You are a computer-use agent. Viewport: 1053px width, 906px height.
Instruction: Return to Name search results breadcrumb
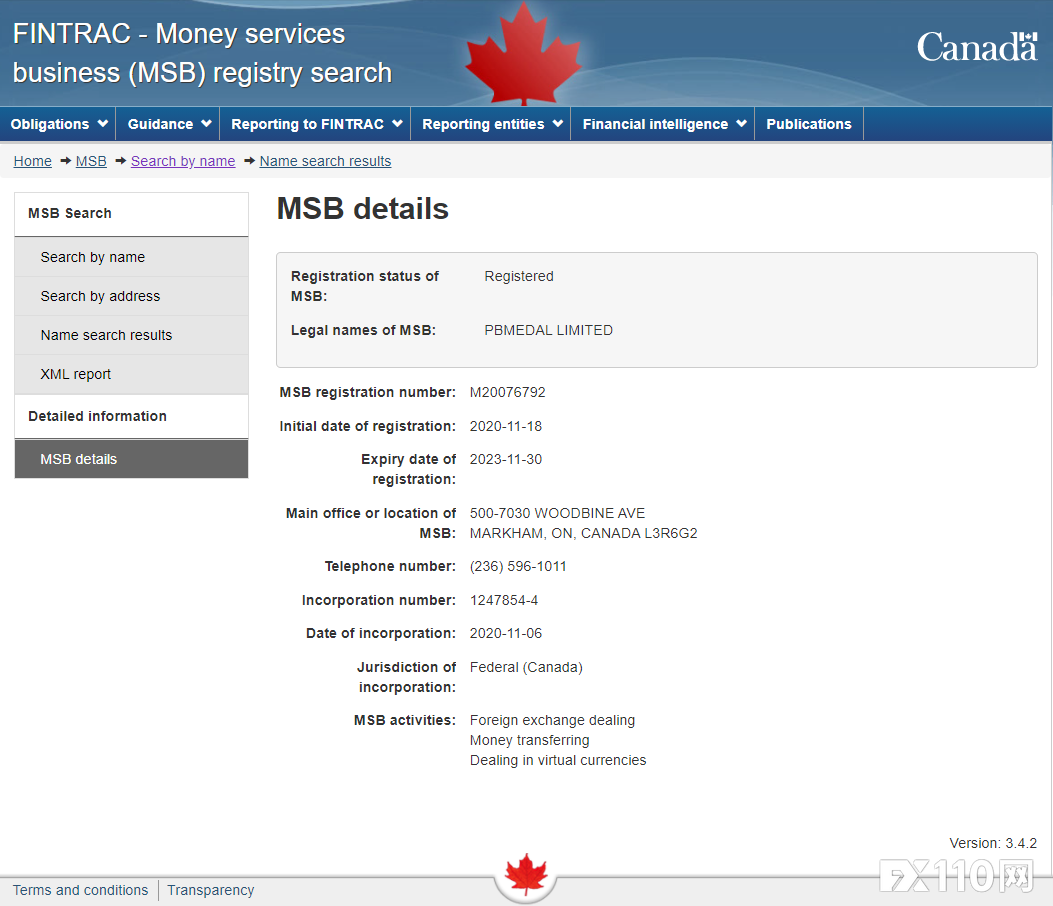pyautogui.click(x=325, y=161)
